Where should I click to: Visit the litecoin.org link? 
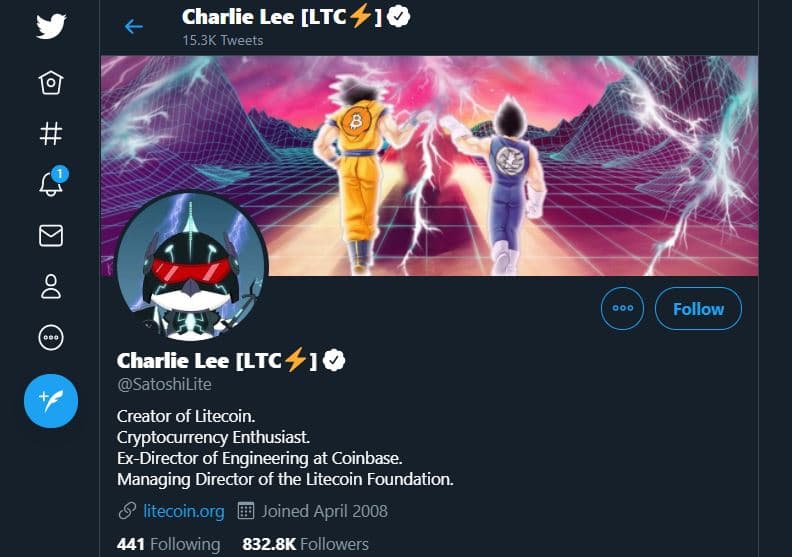184,511
